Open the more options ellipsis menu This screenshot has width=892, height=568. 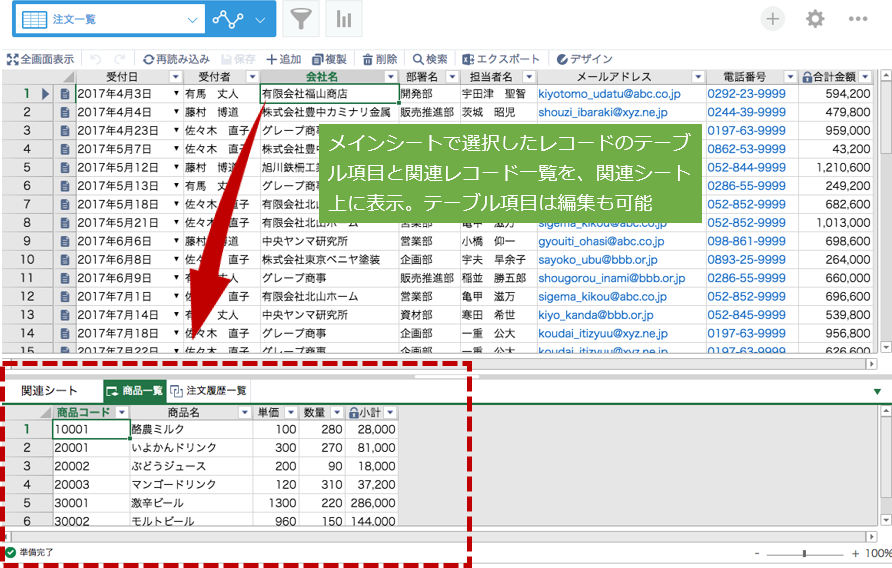coord(858,19)
